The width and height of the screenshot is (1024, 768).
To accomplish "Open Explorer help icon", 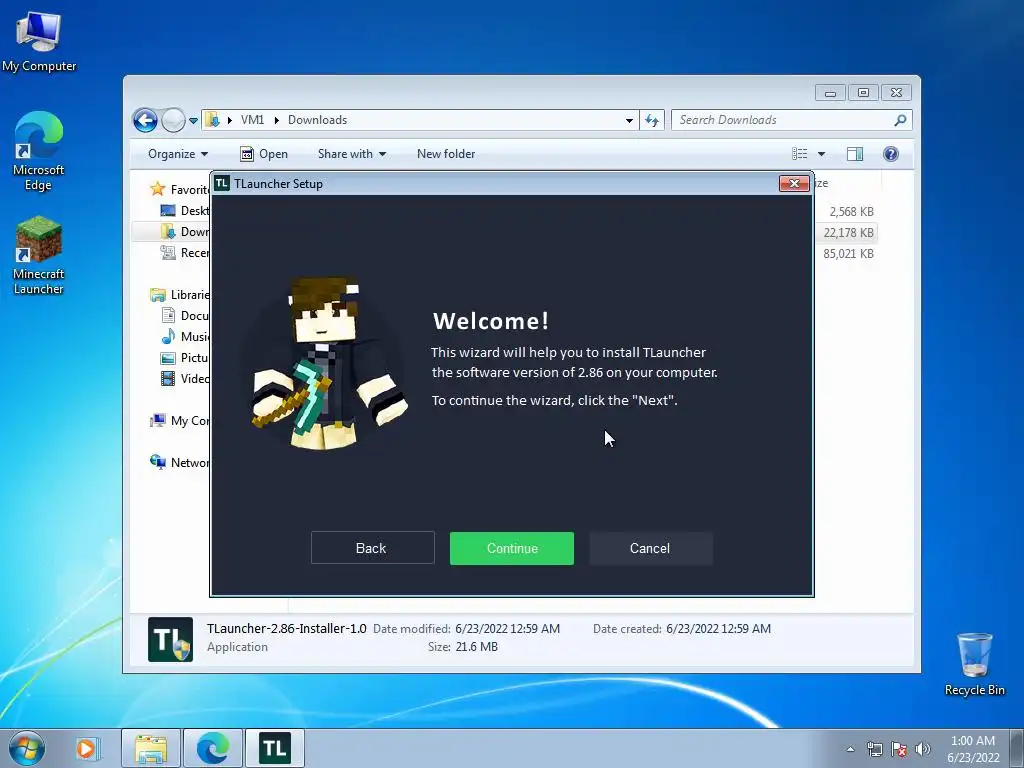I will pyautogui.click(x=891, y=154).
